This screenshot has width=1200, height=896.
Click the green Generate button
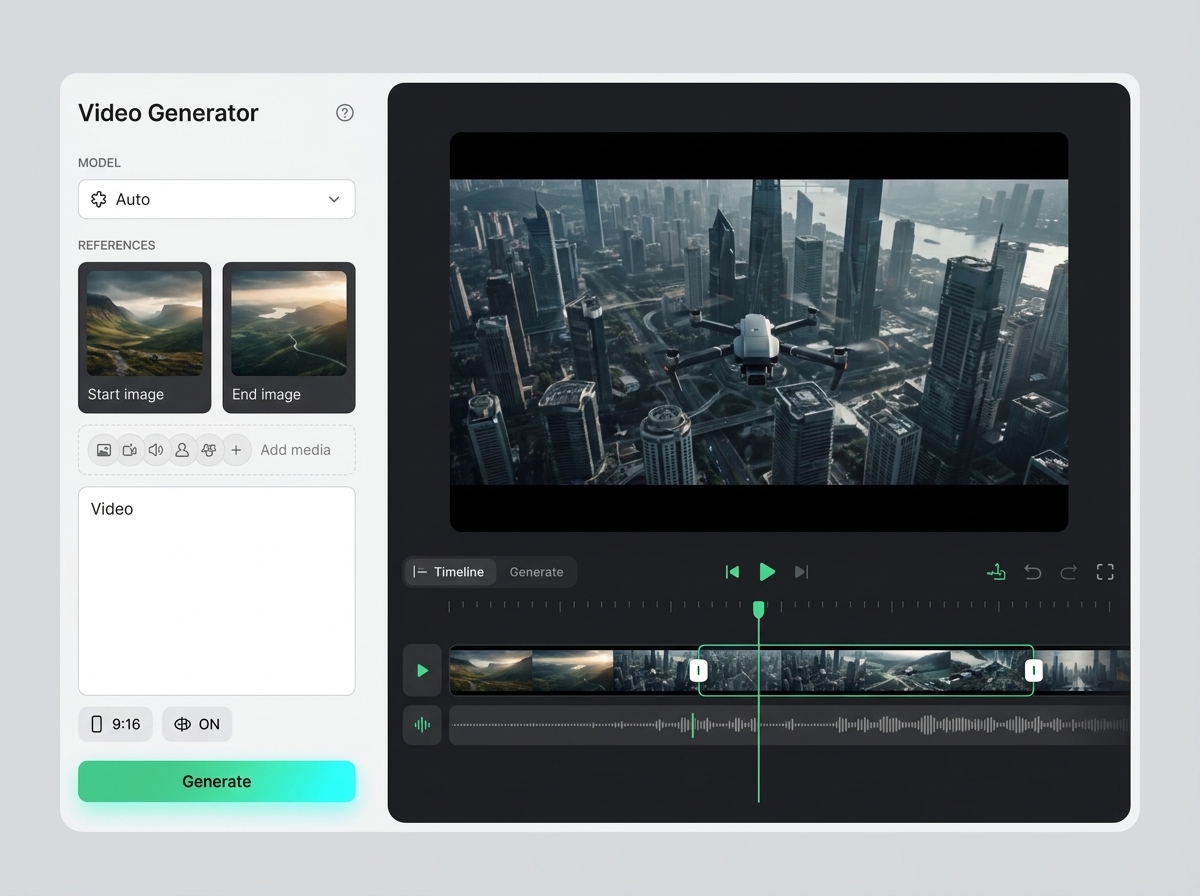pos(217,781)
